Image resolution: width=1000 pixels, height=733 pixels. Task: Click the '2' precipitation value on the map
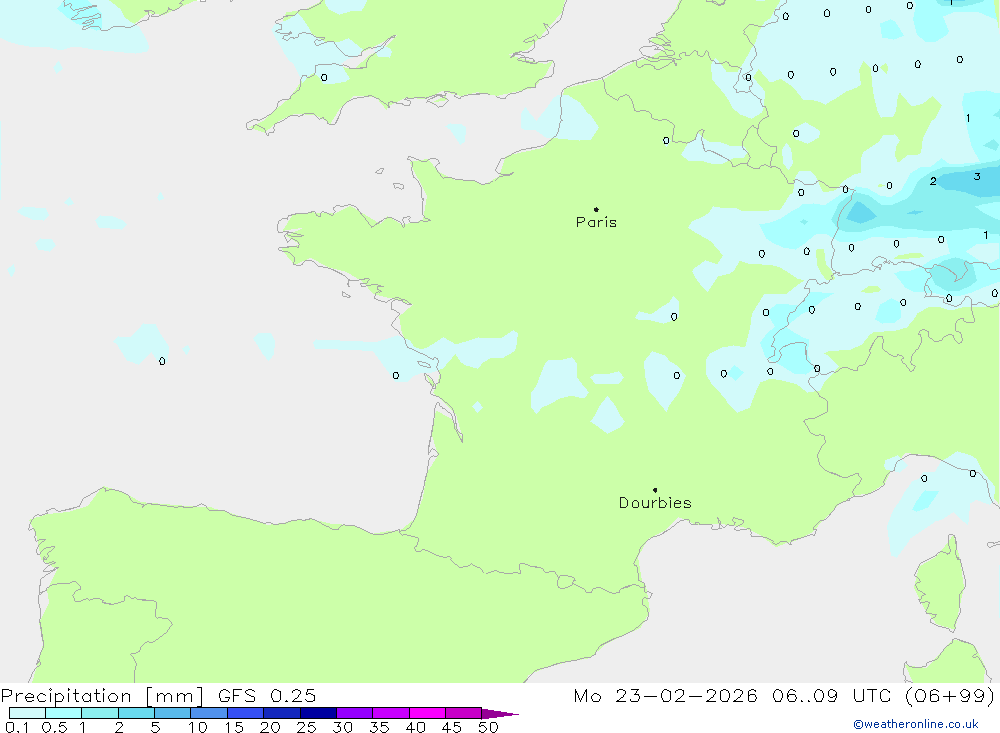[x=933, y=181]
